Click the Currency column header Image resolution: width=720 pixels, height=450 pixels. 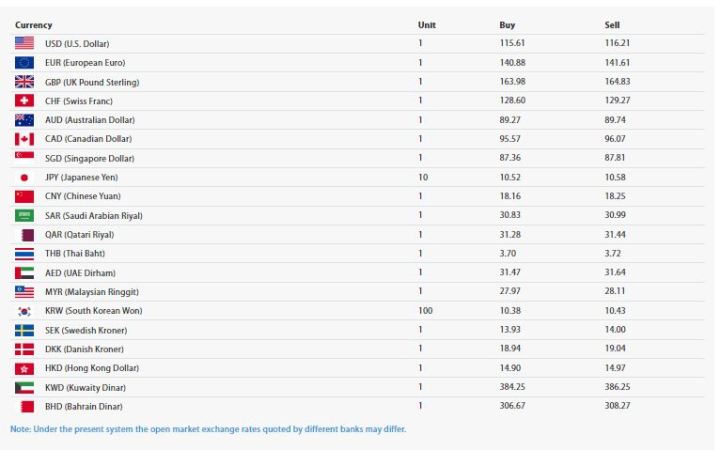coord(34,24)
